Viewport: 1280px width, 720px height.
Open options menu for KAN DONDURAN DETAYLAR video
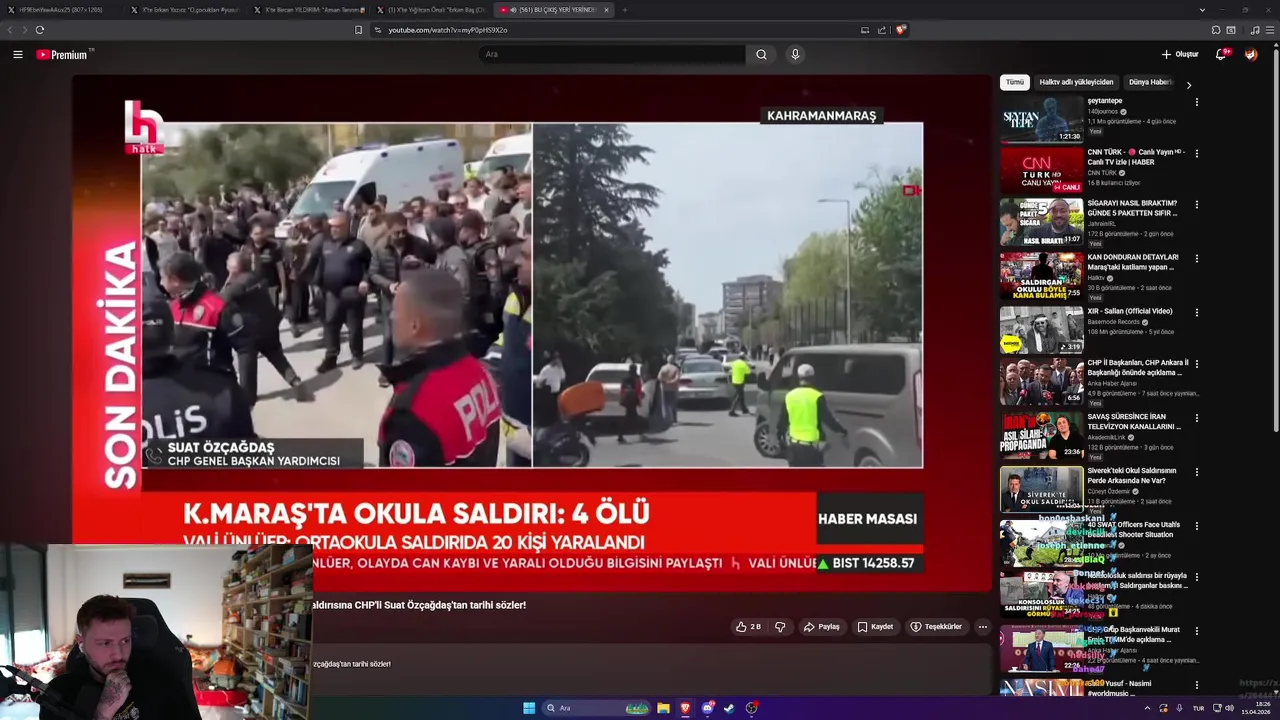coord(1196,258)
